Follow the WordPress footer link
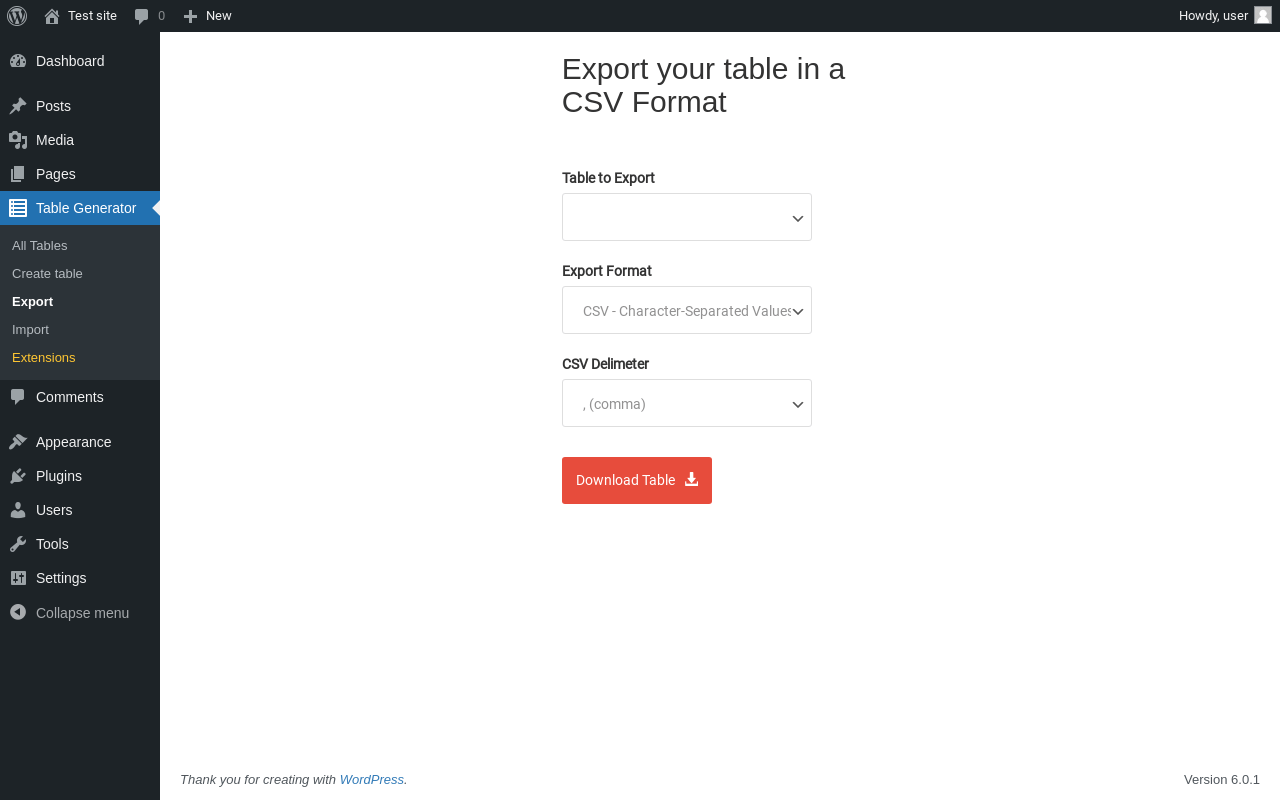 tap(371, 780)
